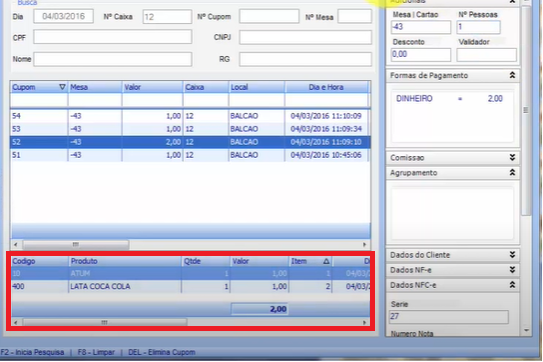The height and width of the screenshot is (362, 543).
Task: Click the Nº Caixa input field
Action: point(167,17)
